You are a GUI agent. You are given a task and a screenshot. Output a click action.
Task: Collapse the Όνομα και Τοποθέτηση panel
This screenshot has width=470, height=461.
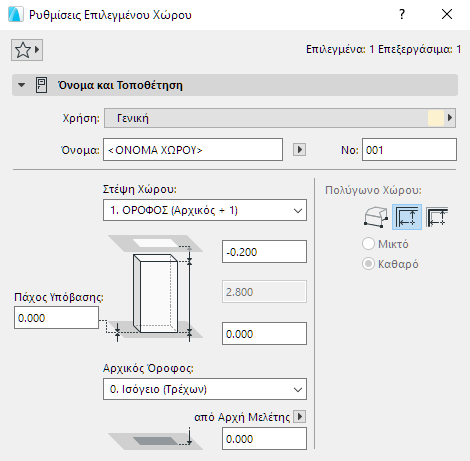pos(22,85)
